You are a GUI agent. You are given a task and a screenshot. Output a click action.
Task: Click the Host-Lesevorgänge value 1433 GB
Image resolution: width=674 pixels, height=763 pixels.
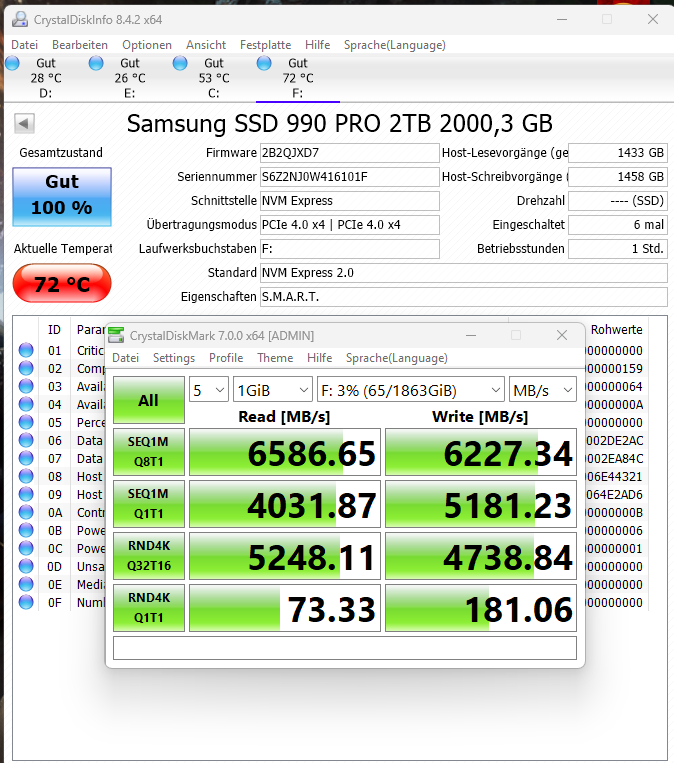618,153
